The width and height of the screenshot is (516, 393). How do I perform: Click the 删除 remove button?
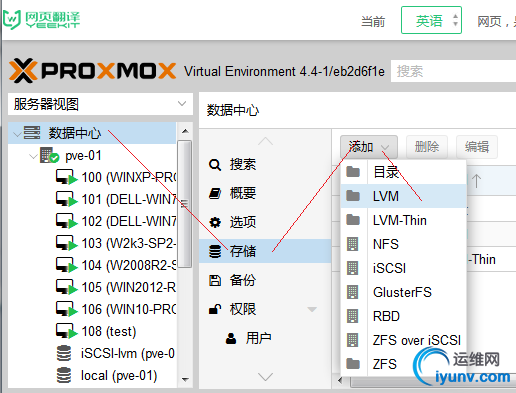click(x=427, y=147)
